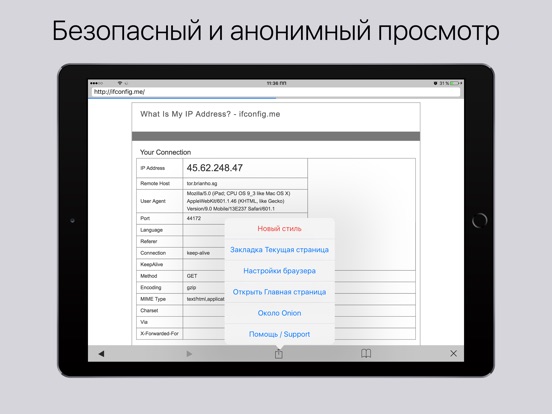Click the Method row label
Screen dimensions: 552x414
(149, 276)
